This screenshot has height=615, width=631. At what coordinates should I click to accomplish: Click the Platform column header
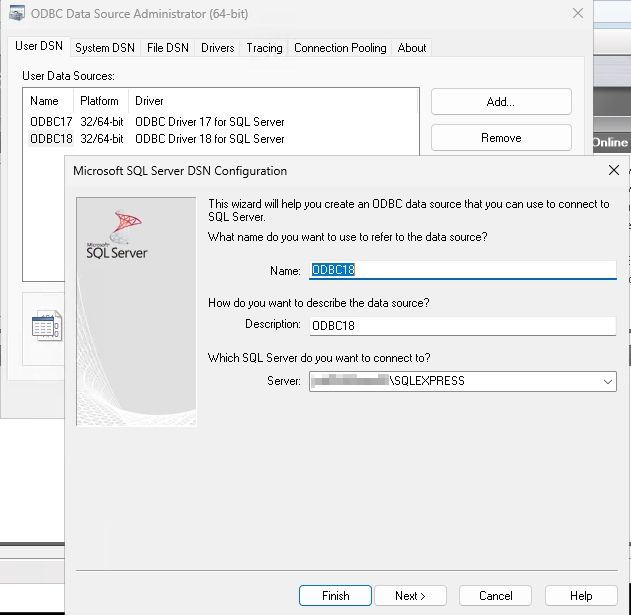[101, 101]
